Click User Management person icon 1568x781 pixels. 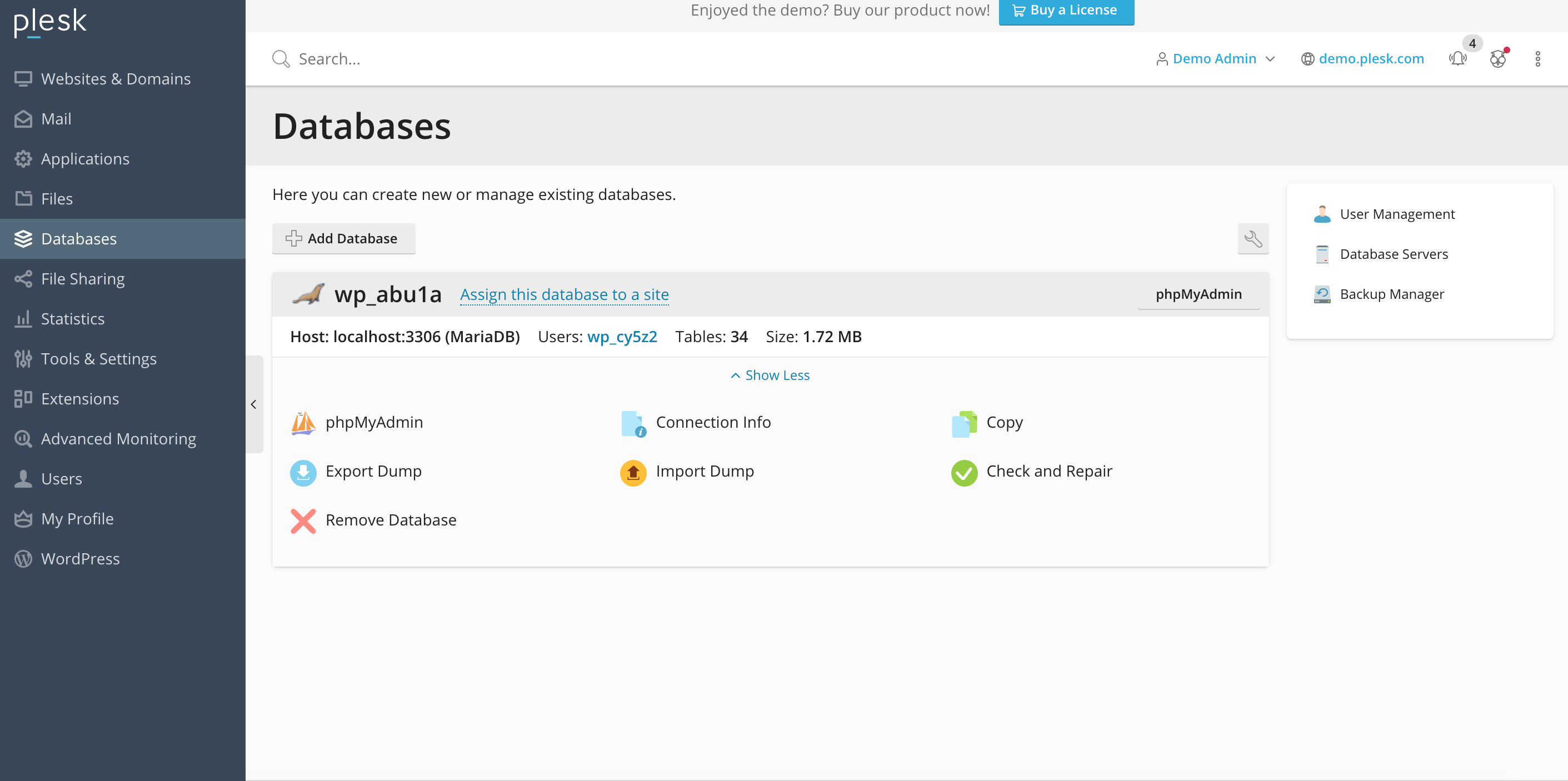[1322, 214]
